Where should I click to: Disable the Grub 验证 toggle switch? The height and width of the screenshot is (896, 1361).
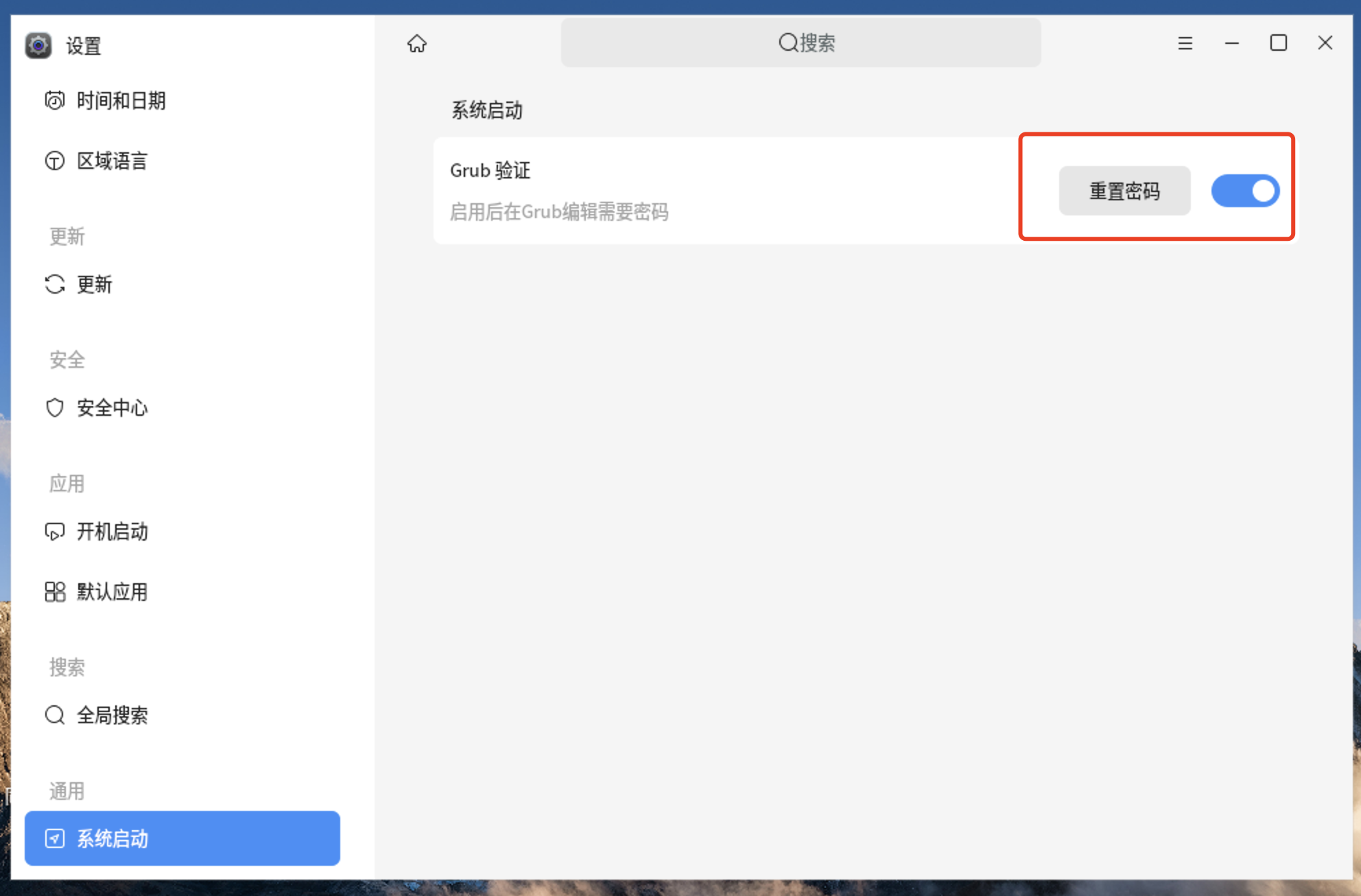coord(1244,191)
